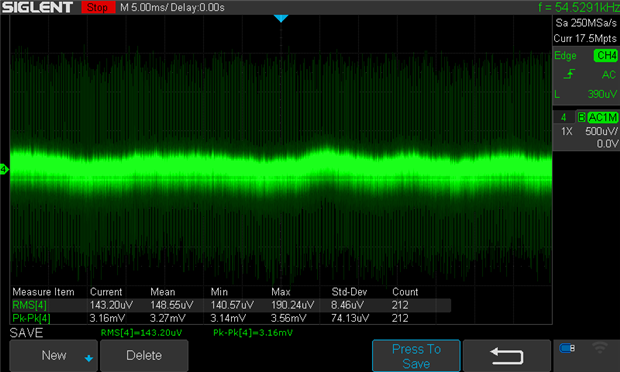The image size is (620, 372).
Task: Click the RMS Std-Dev value 8.46uV
Action: point(348,305)
